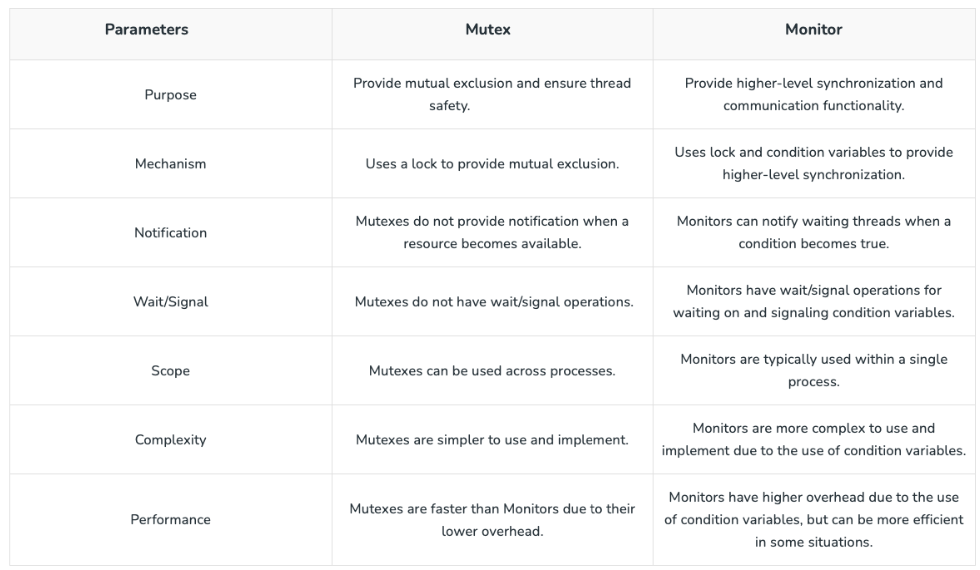Click the Monitor column header
Image resolution: width=980 pixels, height=570 pixels.
click(x=814, y=29)
